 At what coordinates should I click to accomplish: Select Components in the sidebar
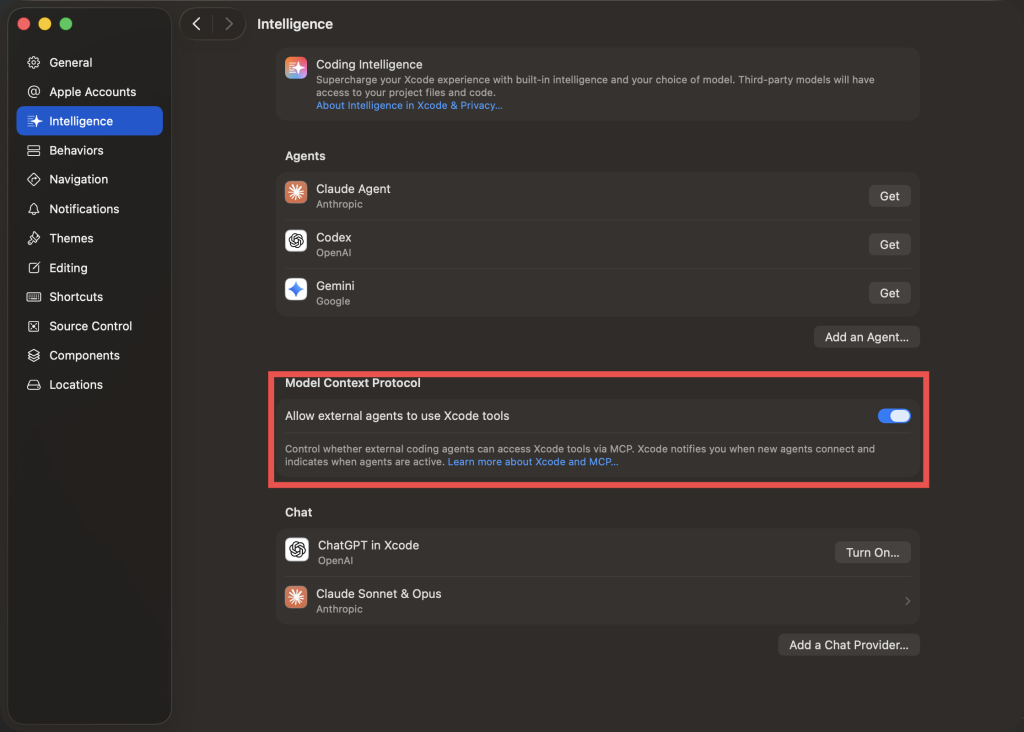pos(89,356)
